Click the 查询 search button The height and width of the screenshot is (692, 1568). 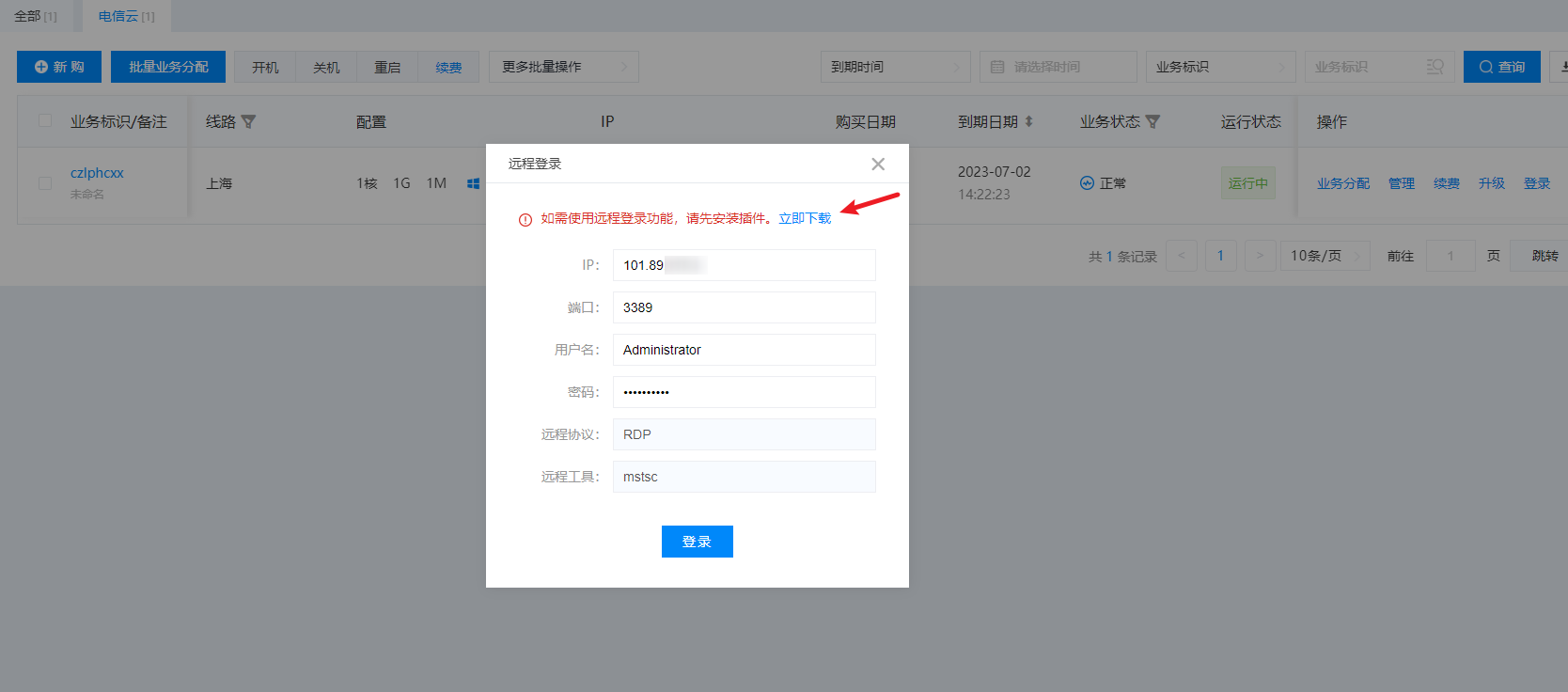1501,67
